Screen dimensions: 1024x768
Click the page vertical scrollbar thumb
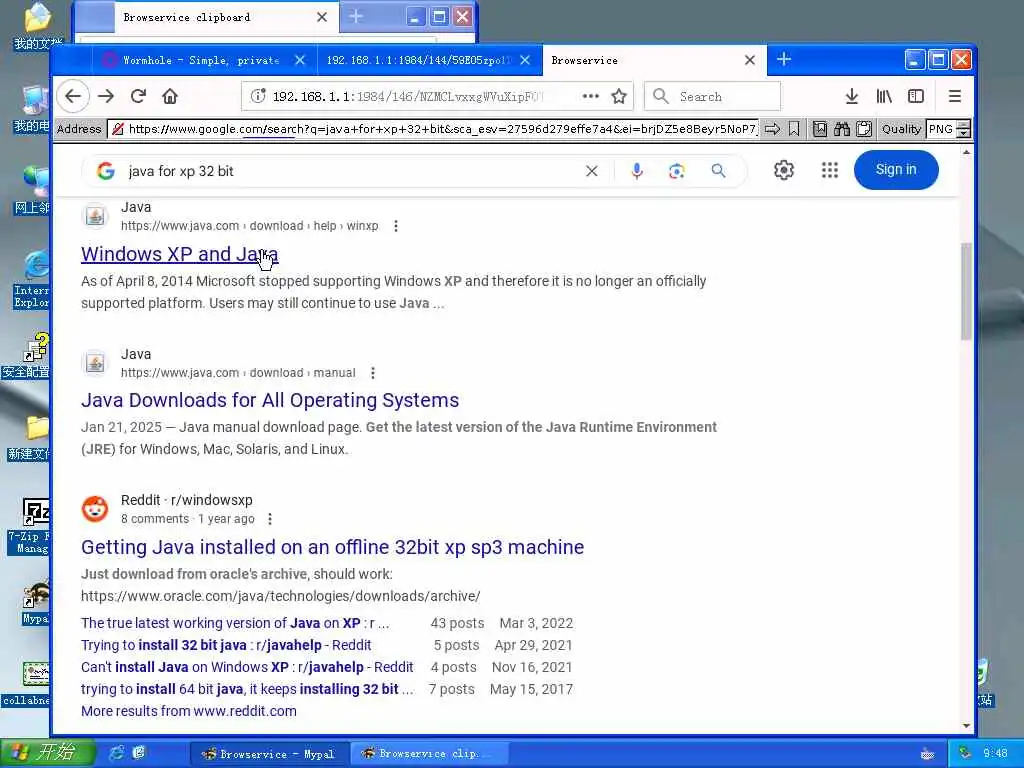click(x=966, y=291)
